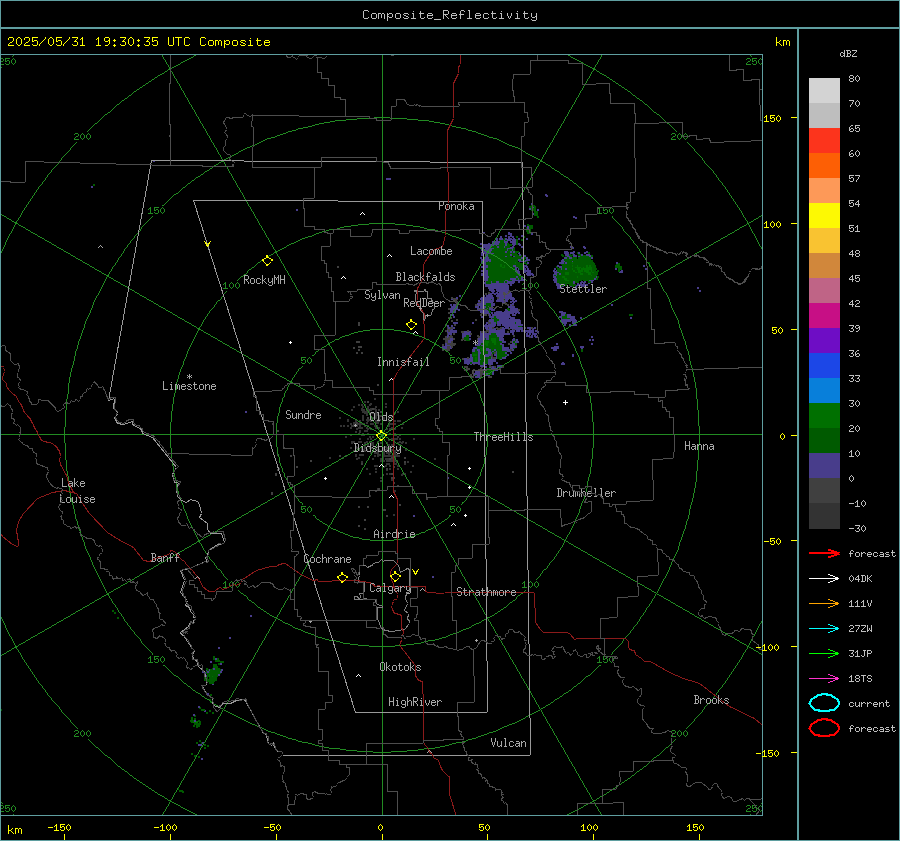Click the yellow diamond marker near RockyMH
Image resolution: width=900 pixels, height=841 pixels.
pos(267,261)
